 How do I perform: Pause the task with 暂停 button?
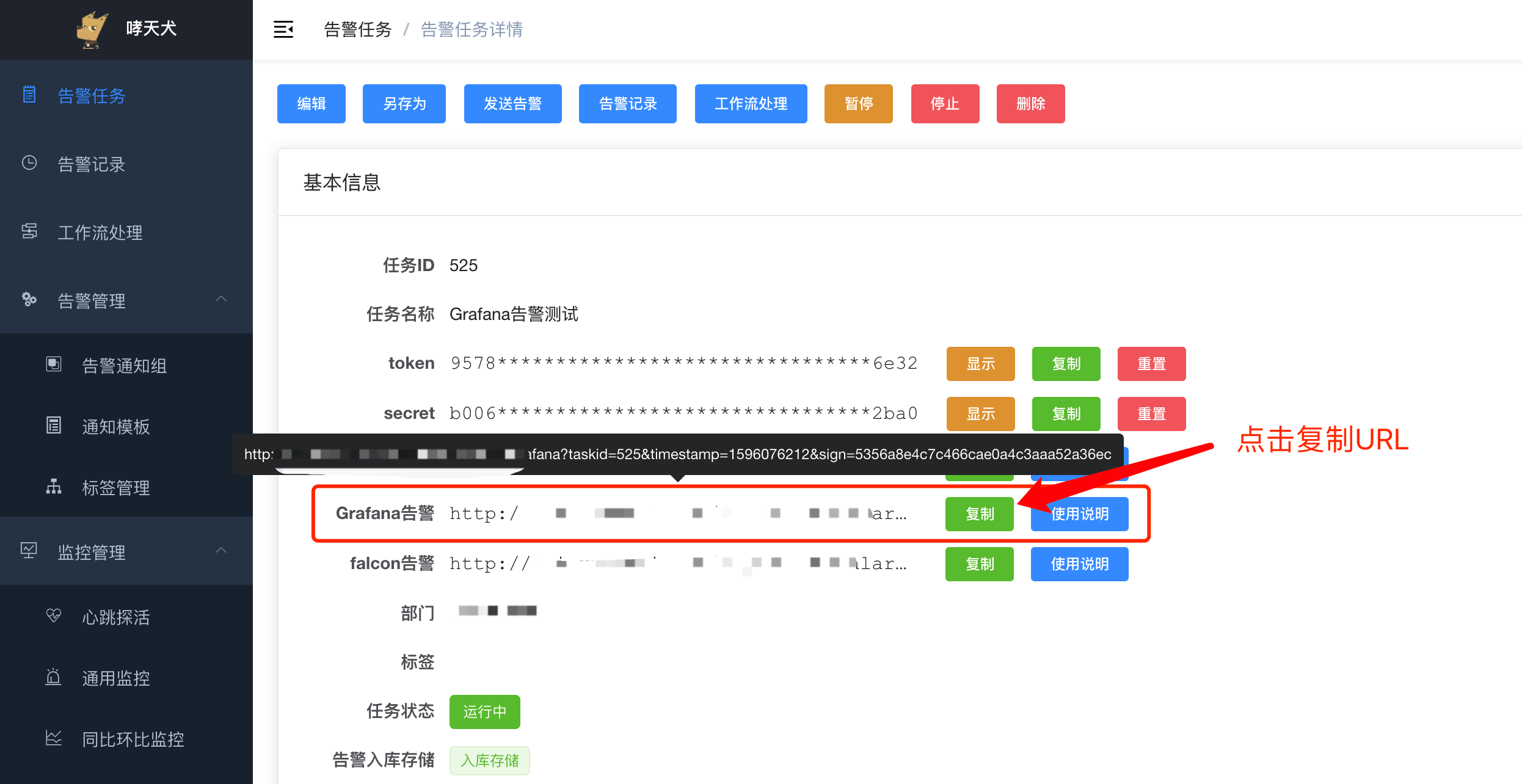[x=859, y=104]
